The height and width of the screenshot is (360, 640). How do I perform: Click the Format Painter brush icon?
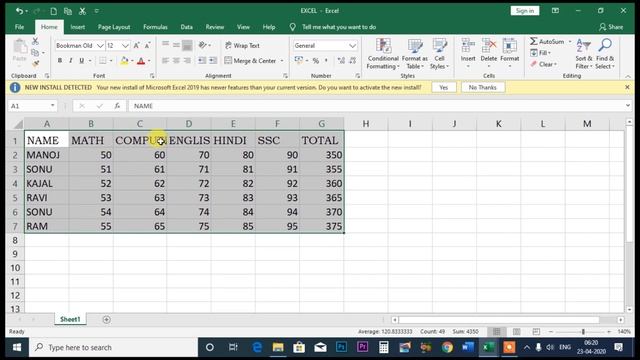coord(35,63)
